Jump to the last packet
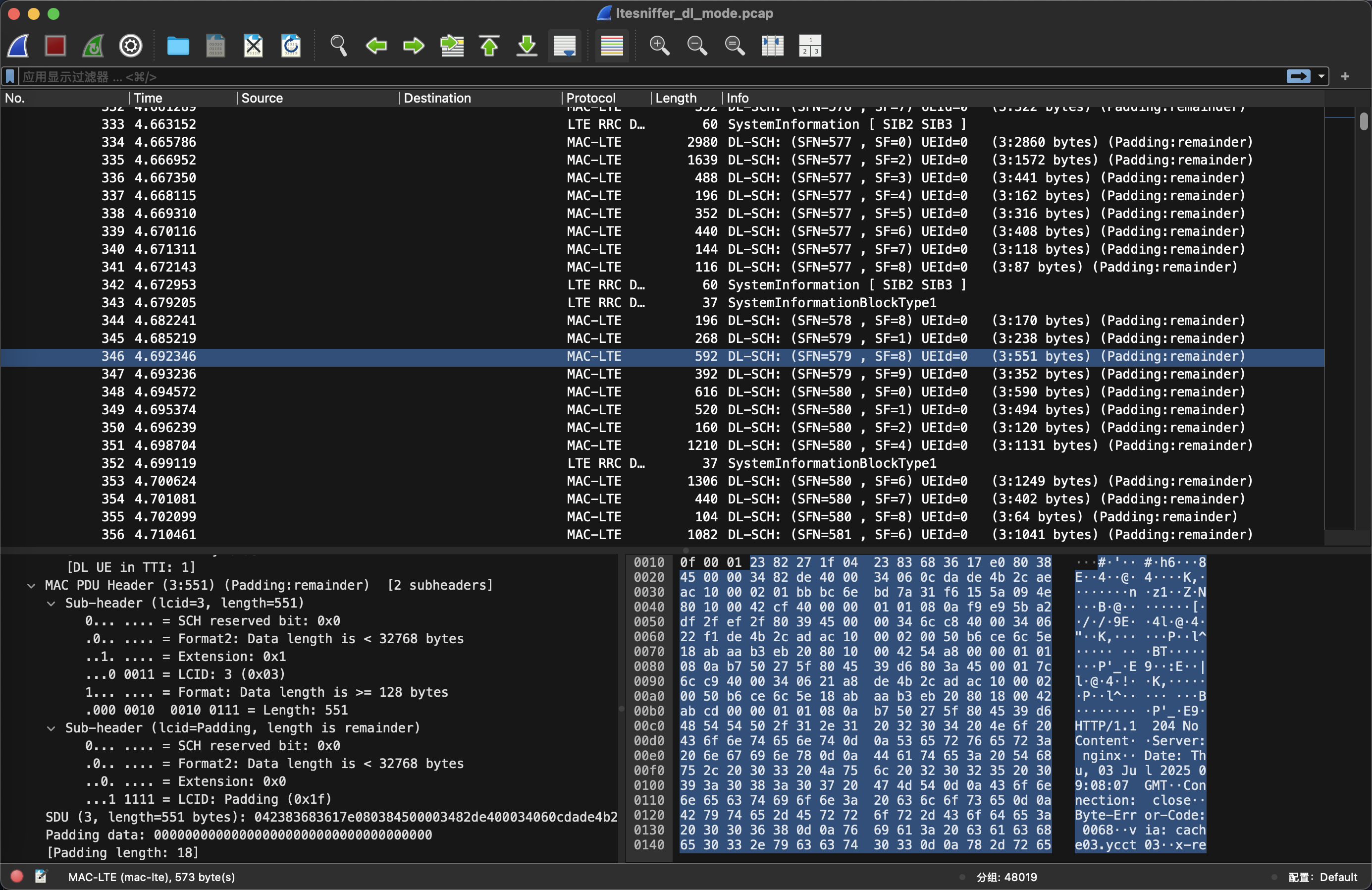The image size is (1372, 890). [527, 46]
